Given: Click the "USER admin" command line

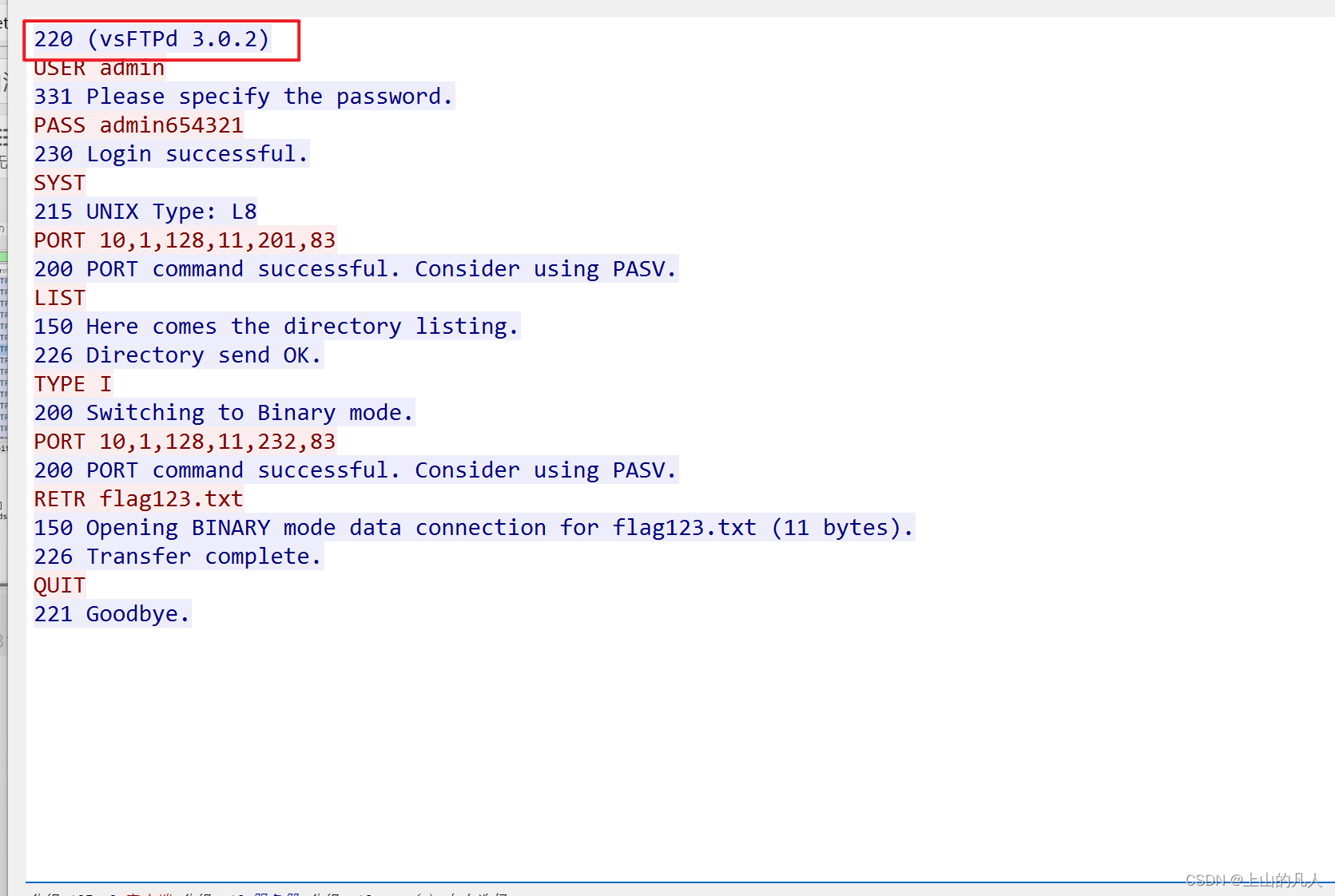Looking at the screenshot, I should coord(99,68).
